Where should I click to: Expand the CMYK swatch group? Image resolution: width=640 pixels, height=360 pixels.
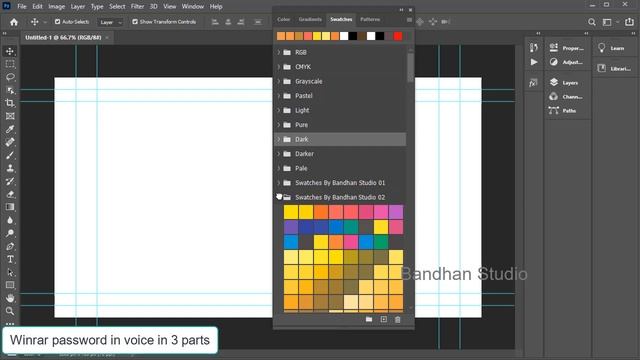(x=279, y=67)
